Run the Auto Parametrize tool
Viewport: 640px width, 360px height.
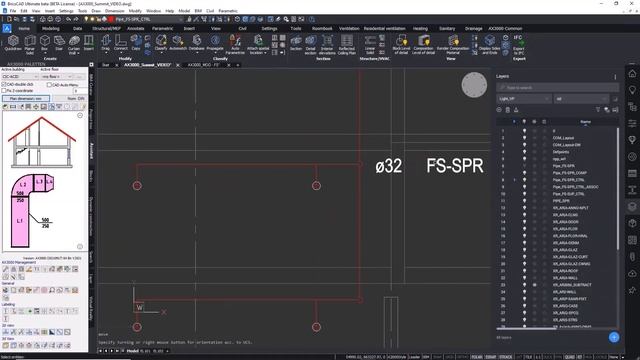[235, 44]
